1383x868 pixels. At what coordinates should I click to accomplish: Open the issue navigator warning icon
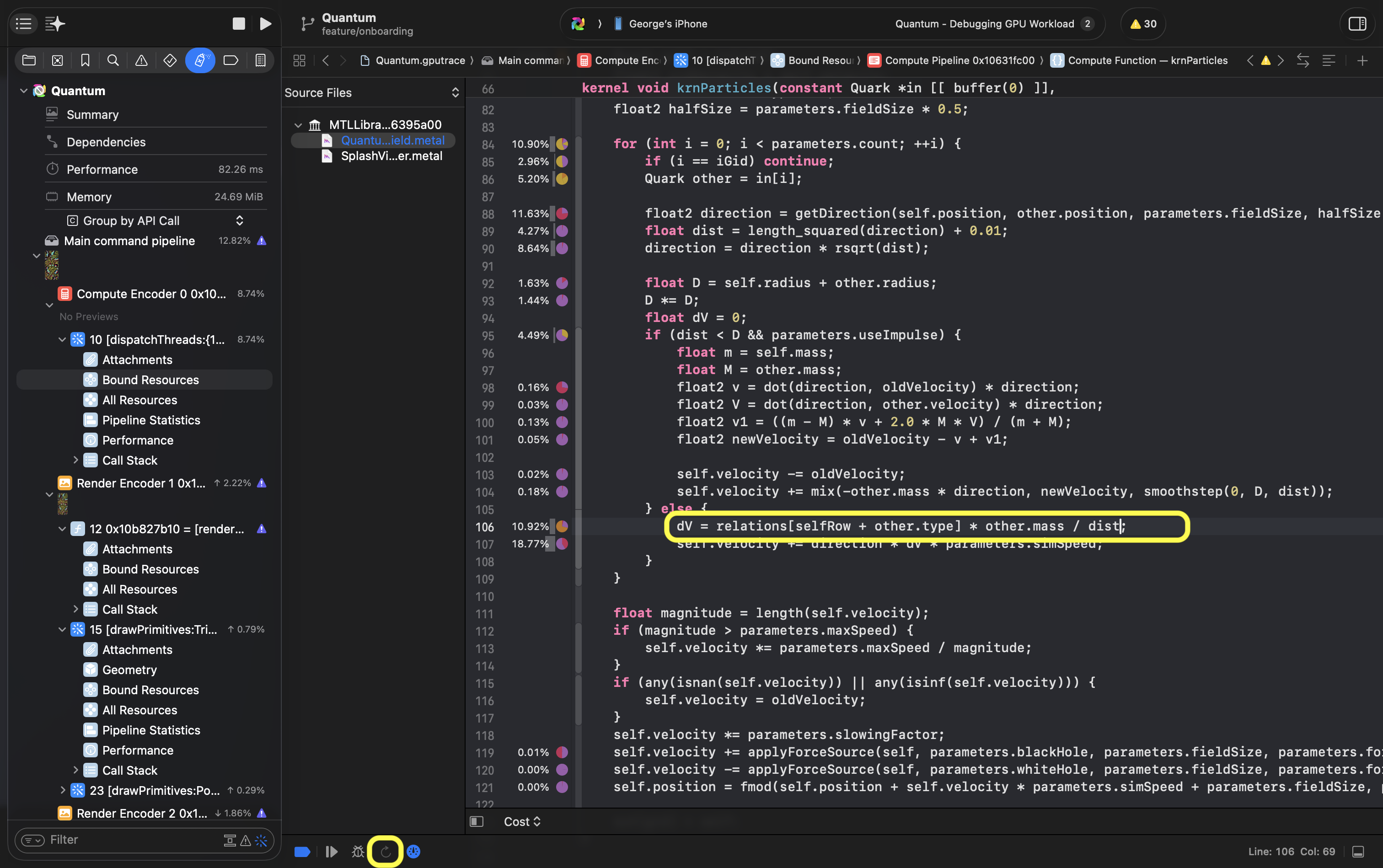tap(141, 60)
